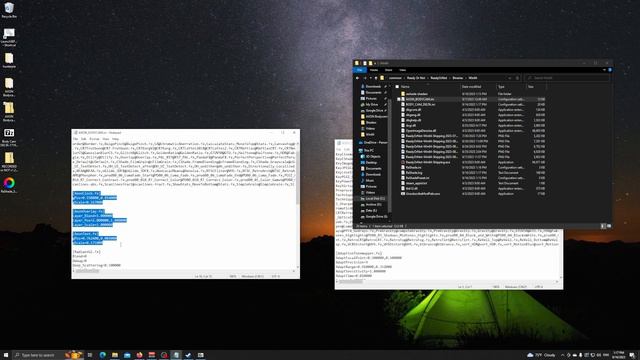Image resolution: width=640 pixels, height=360 pixels.
Task: Click the Back arrow in File Explorer
Action: click(358, 78)
